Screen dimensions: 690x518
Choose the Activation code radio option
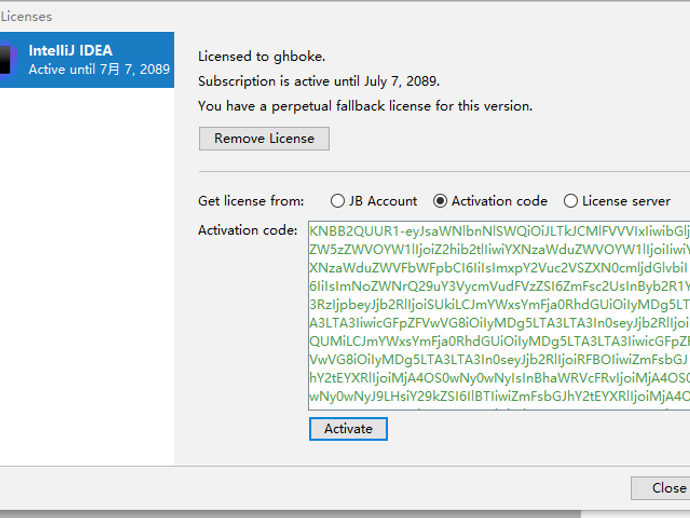tap(440, 201)
